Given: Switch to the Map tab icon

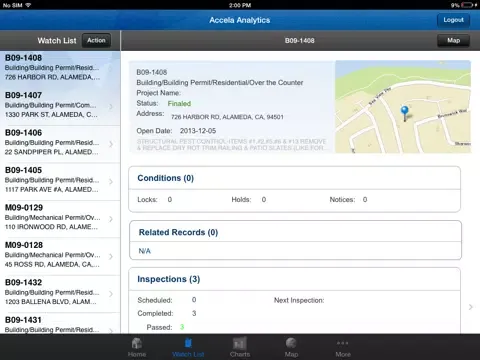Looking at the screenshot, I should [291, 343].
